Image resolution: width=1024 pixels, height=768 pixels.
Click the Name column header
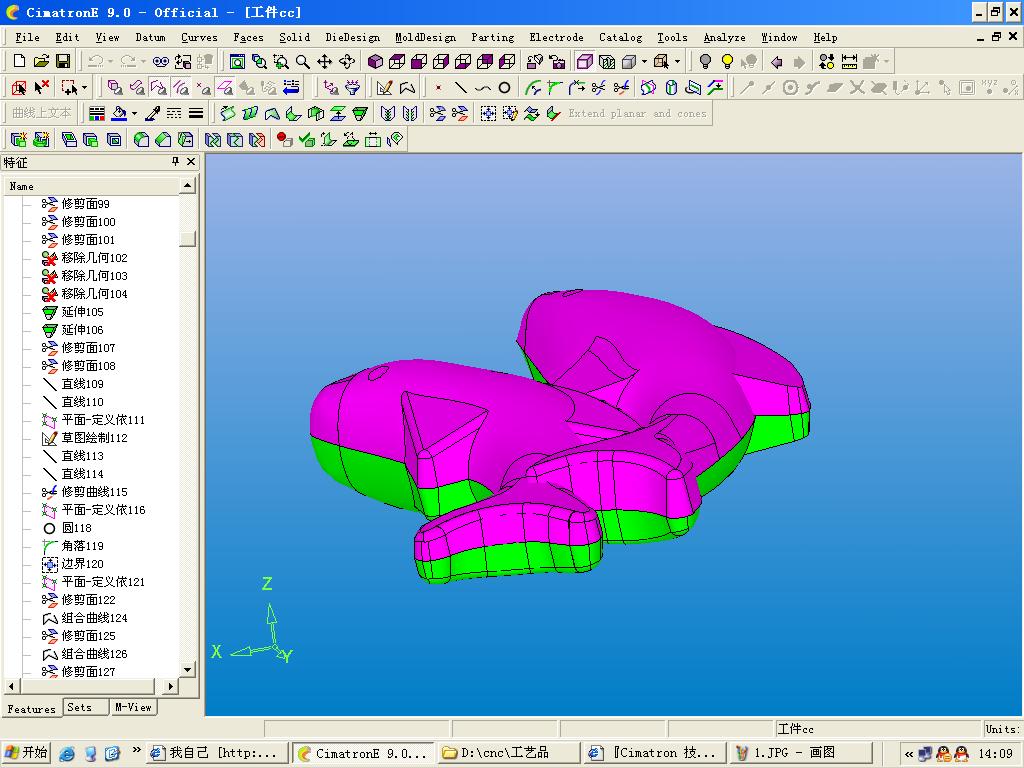(91, 186)
